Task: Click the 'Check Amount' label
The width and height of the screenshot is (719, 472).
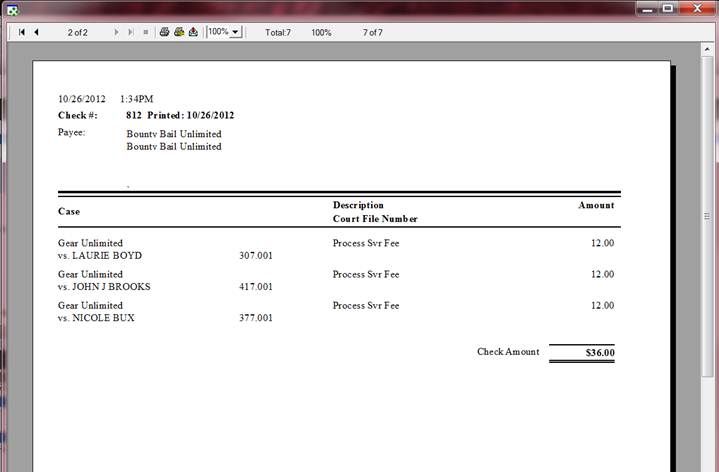Action: (508, 352)
